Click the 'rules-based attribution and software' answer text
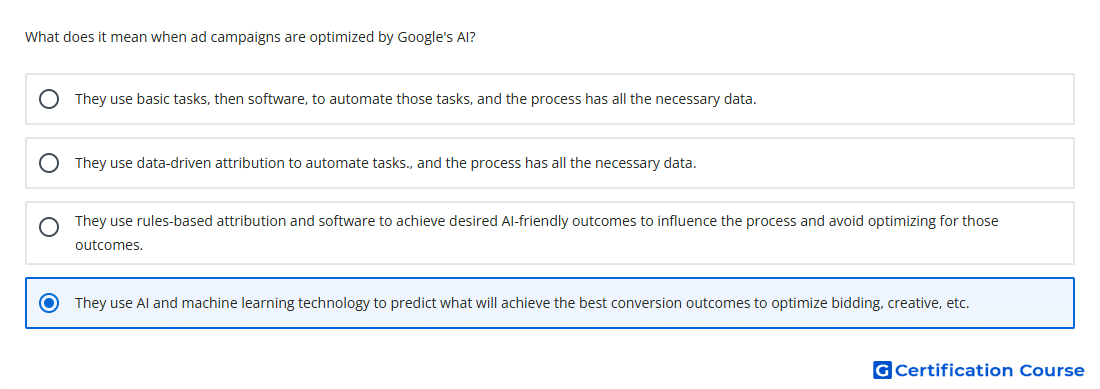1100x389 pixels. click(x=537, y=233)
